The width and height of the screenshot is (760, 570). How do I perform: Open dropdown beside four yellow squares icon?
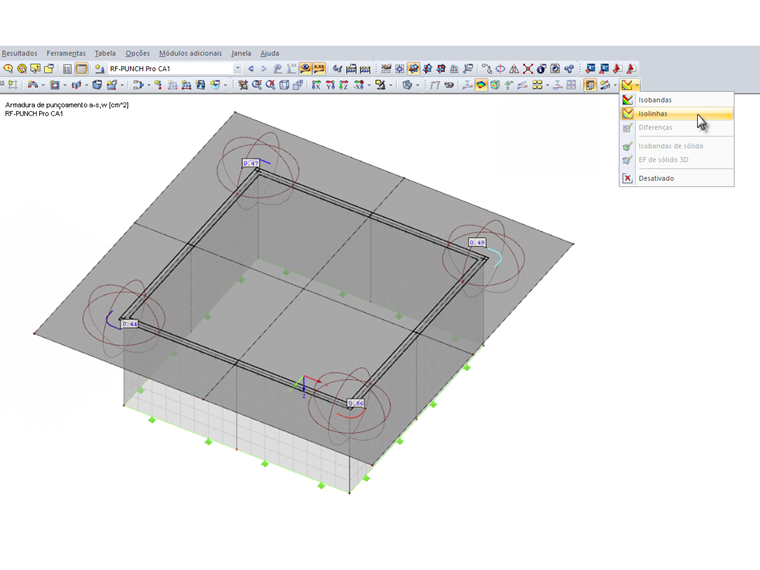tap(548, 85)
